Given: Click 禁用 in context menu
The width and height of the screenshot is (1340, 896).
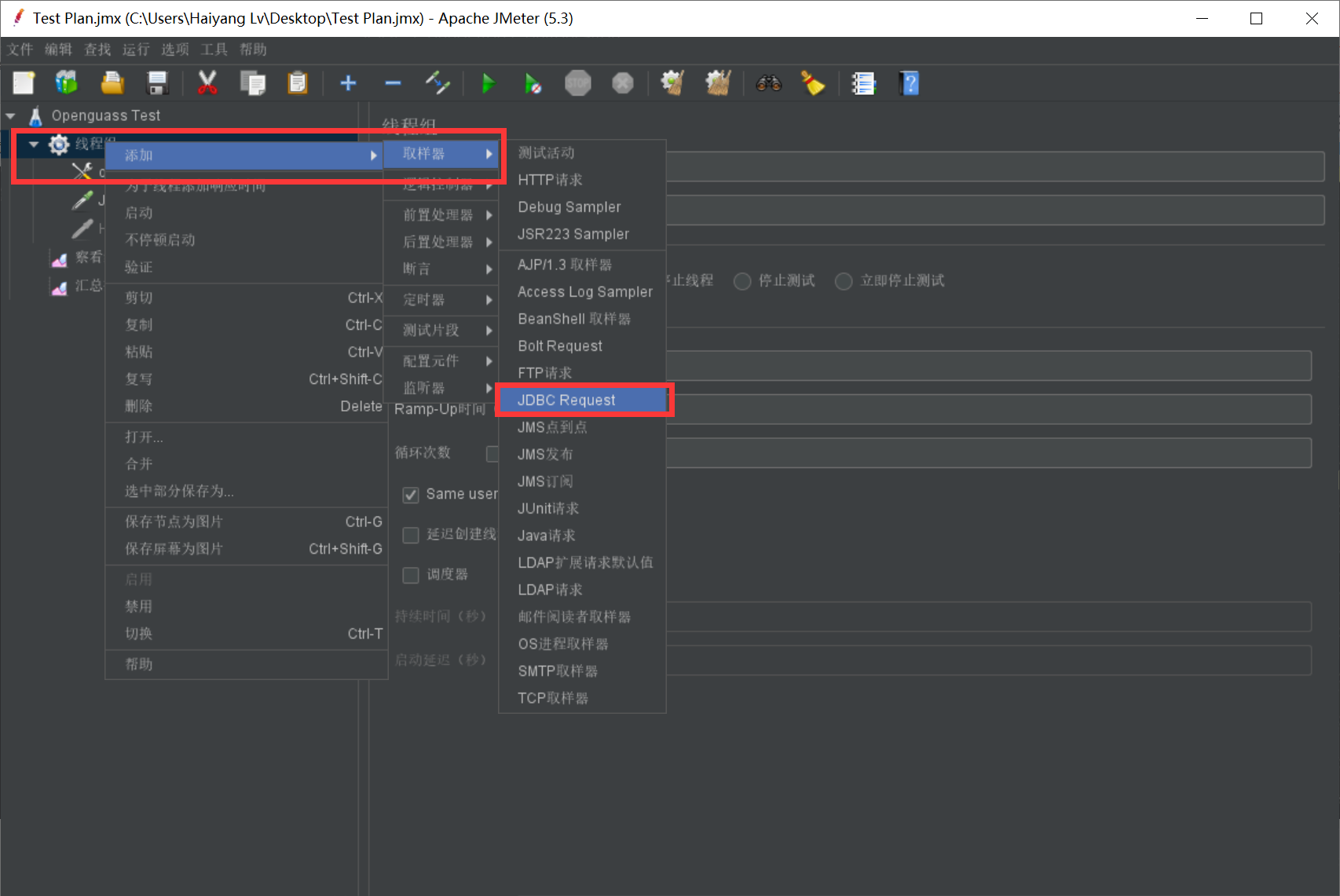Looking at the screenshot, I should [247, 606].
